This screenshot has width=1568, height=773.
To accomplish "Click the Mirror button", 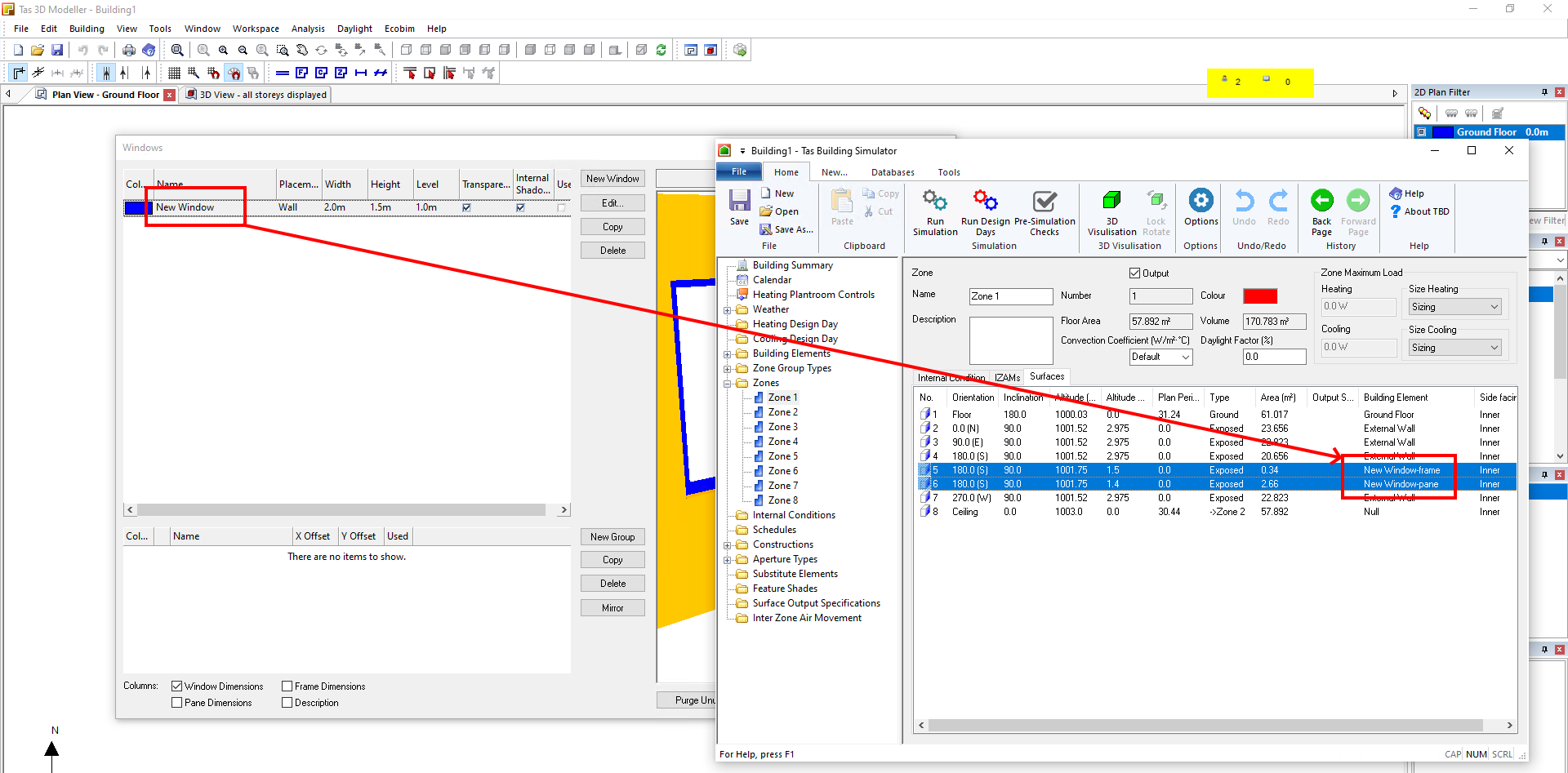I will 612,607.
